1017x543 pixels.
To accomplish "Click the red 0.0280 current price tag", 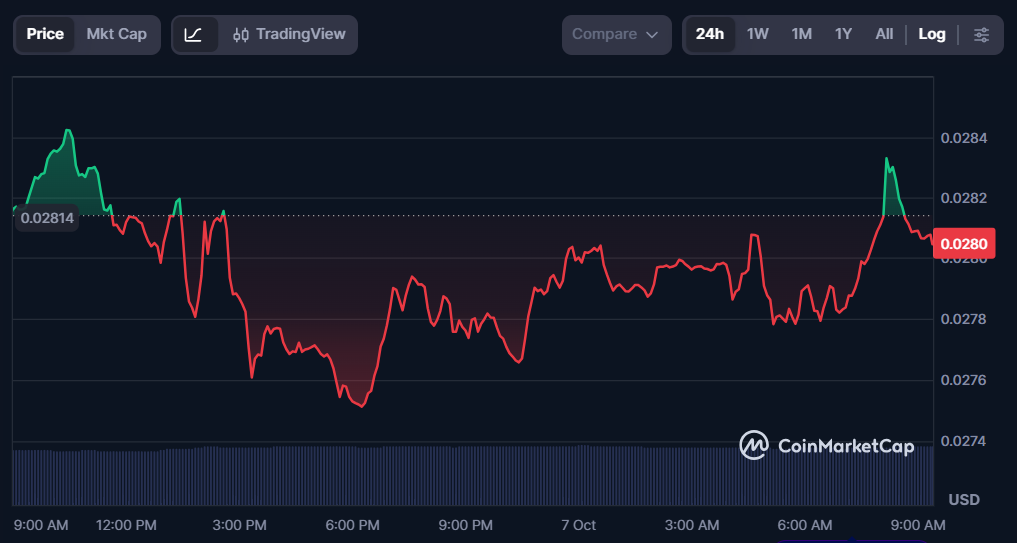I will [964, 244].
